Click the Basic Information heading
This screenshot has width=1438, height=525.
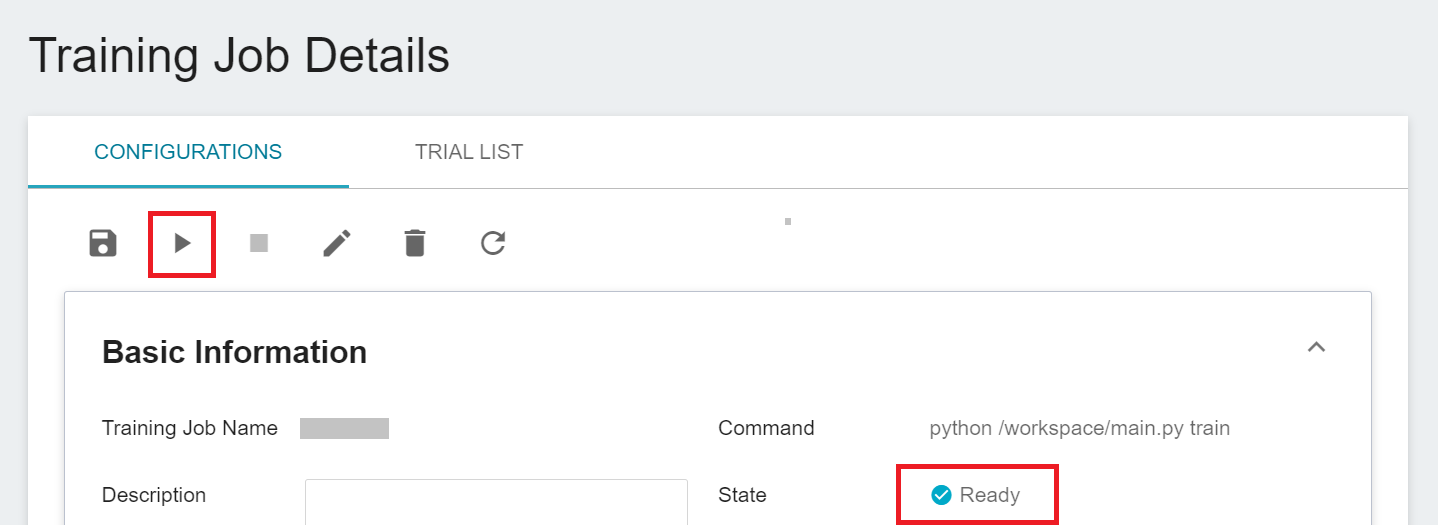(x=235, y=352)
